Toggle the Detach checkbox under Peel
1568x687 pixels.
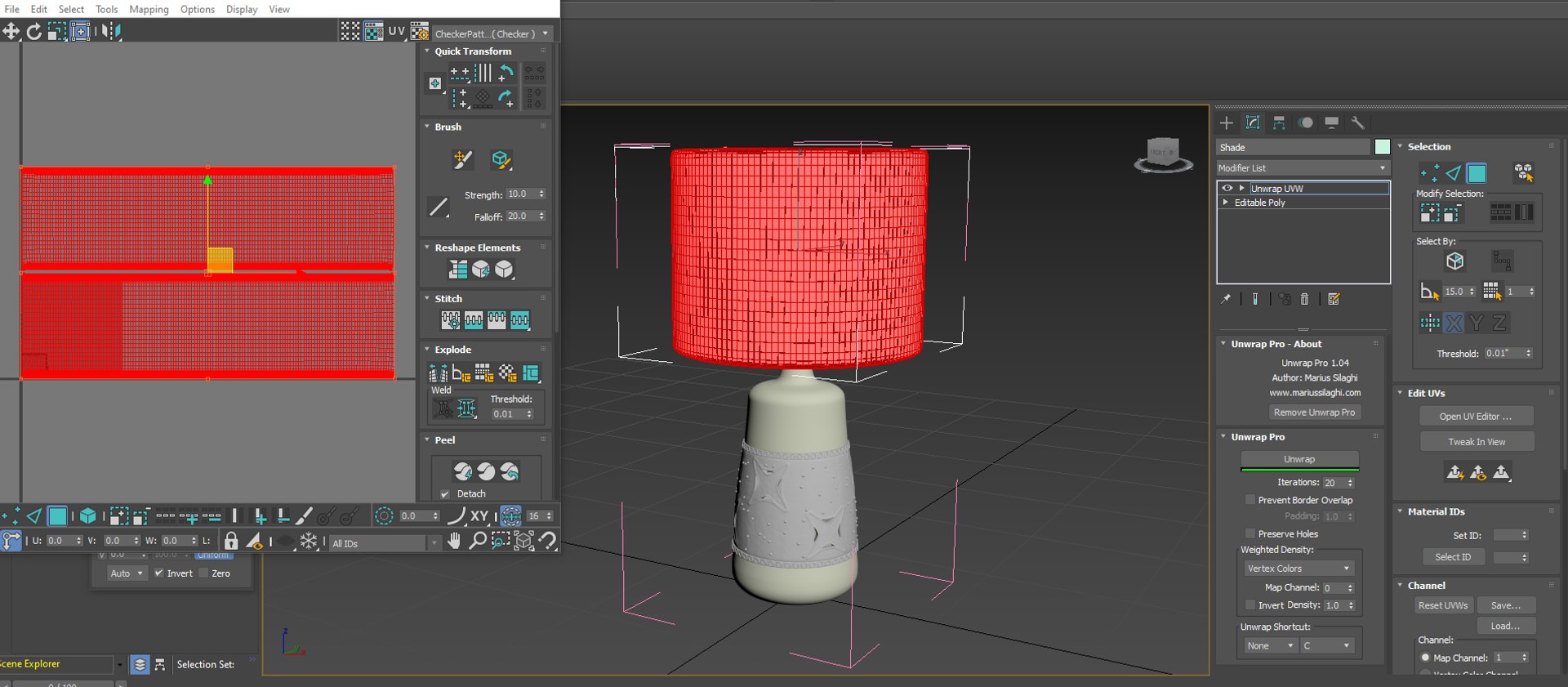[x=445, y=493]
